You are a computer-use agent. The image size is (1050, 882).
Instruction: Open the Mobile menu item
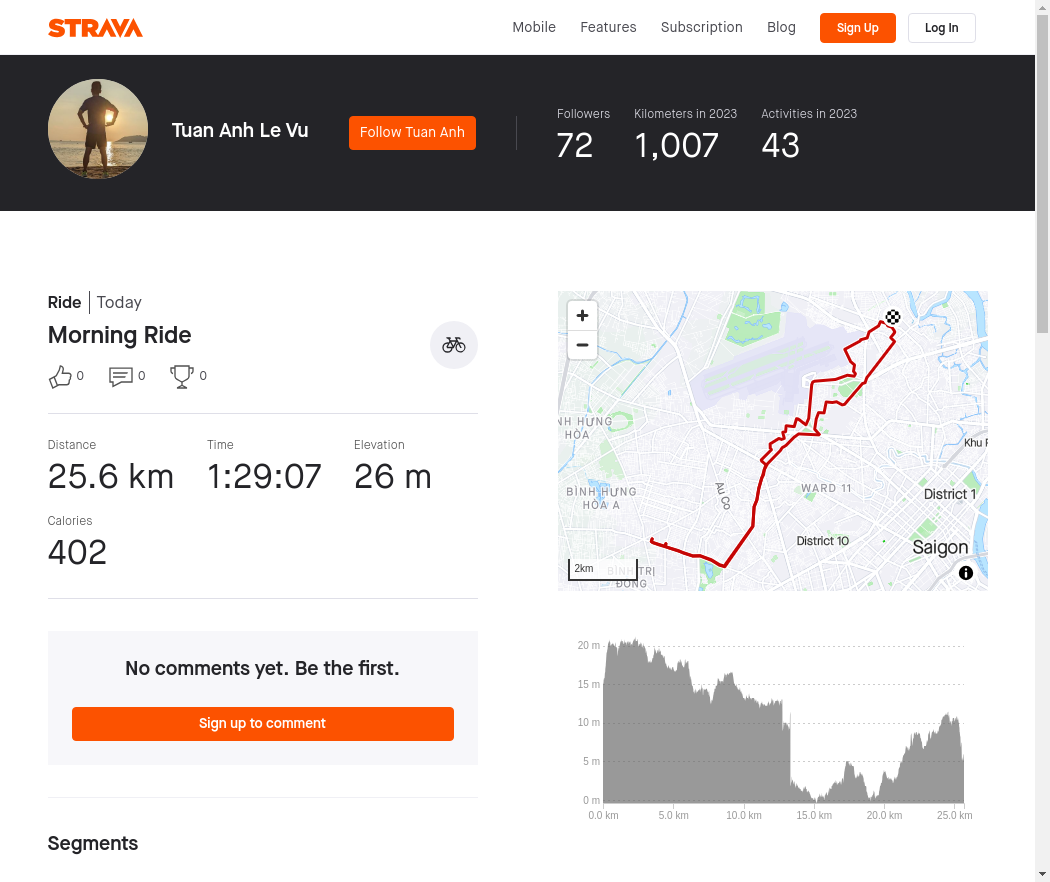[x=534, y=27]
